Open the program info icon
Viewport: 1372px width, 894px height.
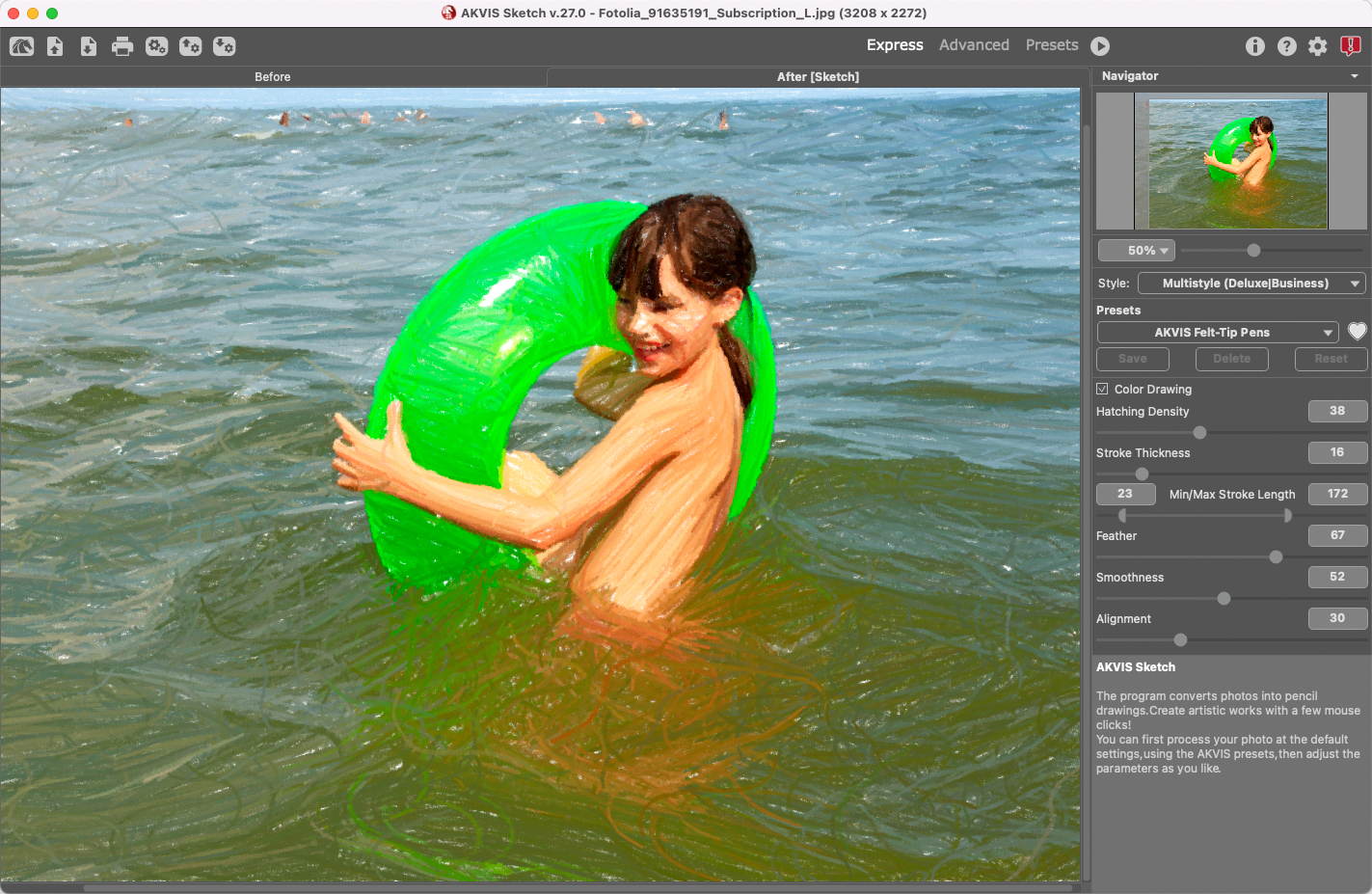point(1254,46)
